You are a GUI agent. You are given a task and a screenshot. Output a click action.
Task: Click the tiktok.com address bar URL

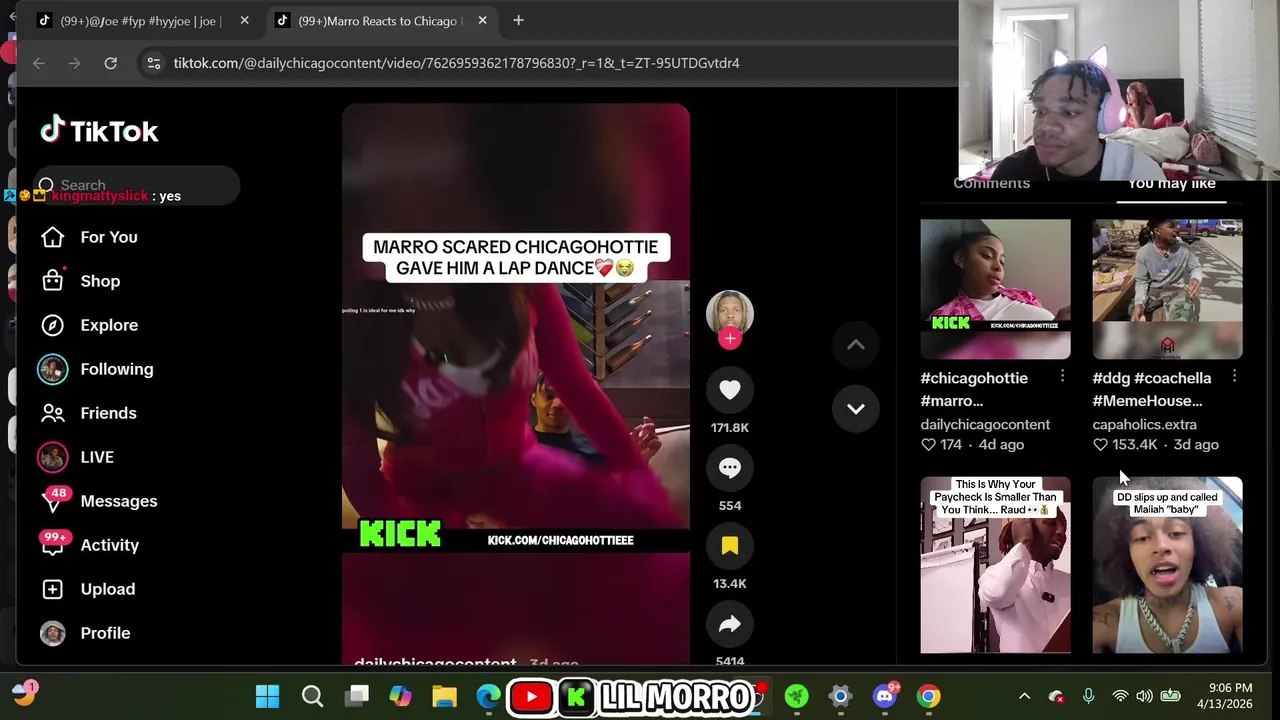pos(456,63)
